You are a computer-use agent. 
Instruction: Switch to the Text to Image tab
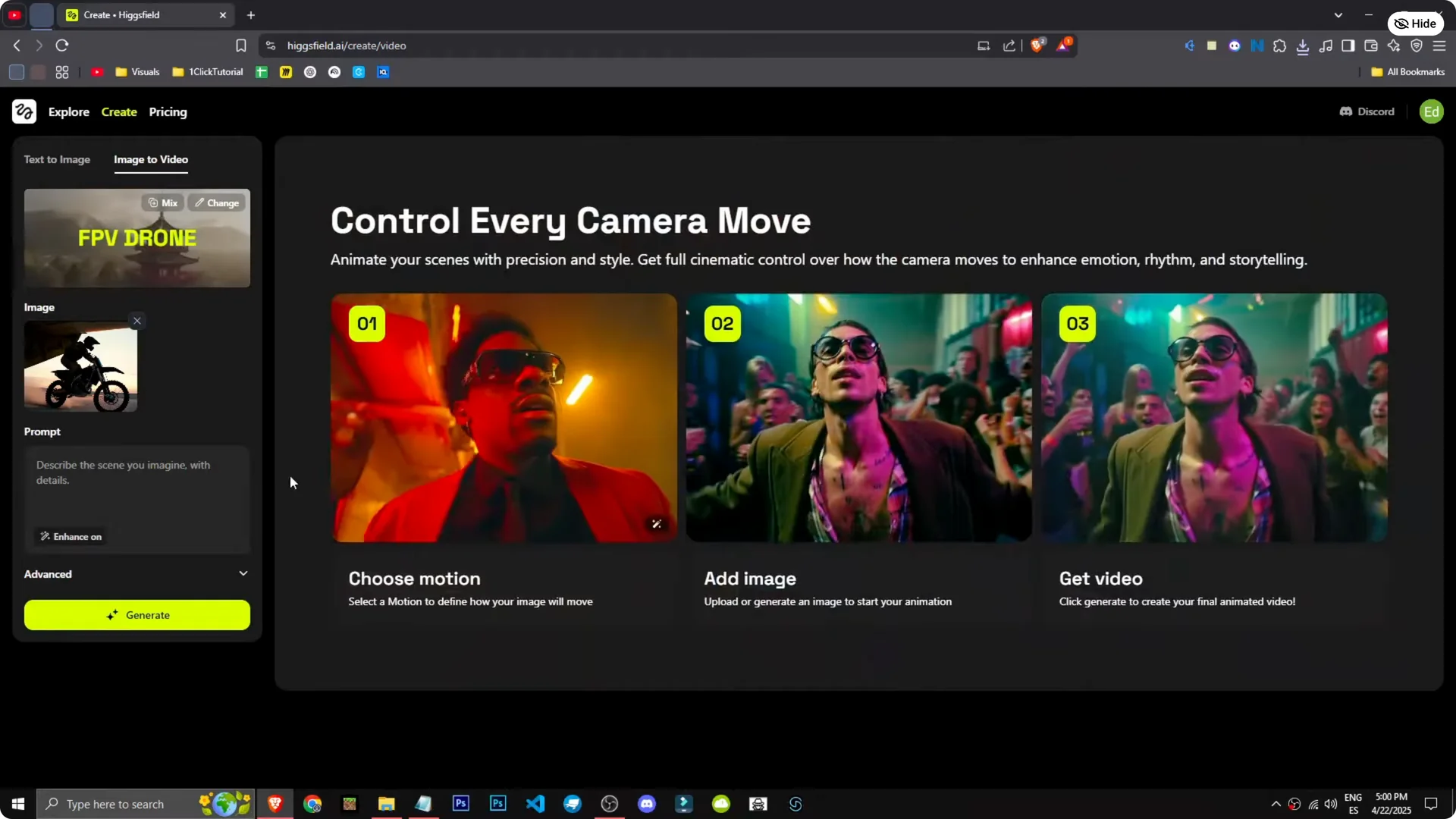57,159
